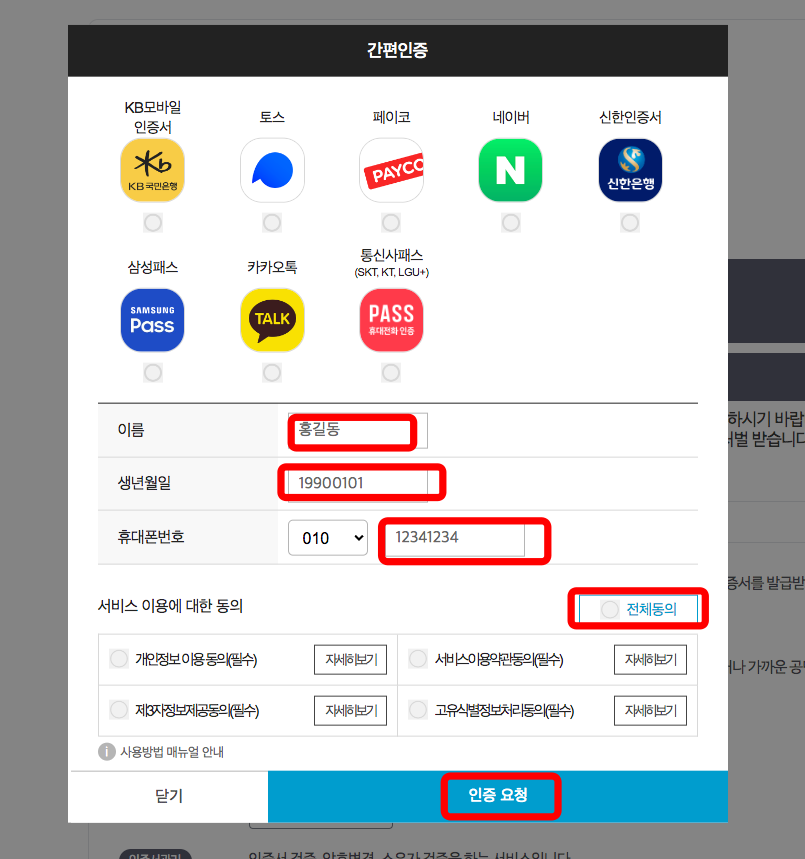Click the 삼성패스 label text
Image resolution: width=805 pixels, height=859 pixels.
(153, 267)
